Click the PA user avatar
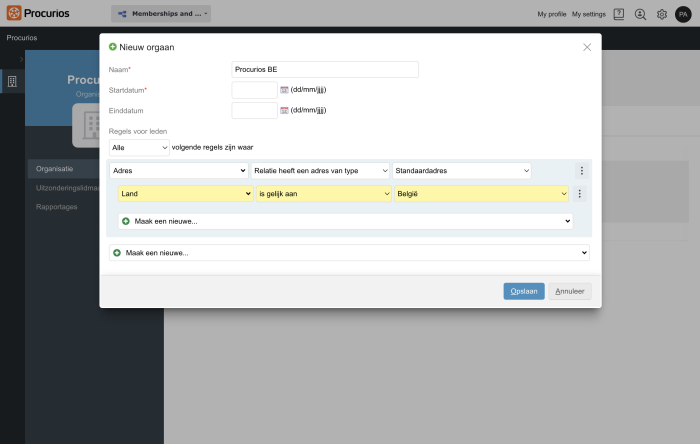Viewport: 700px width, 444px height. tap(683, 14)
